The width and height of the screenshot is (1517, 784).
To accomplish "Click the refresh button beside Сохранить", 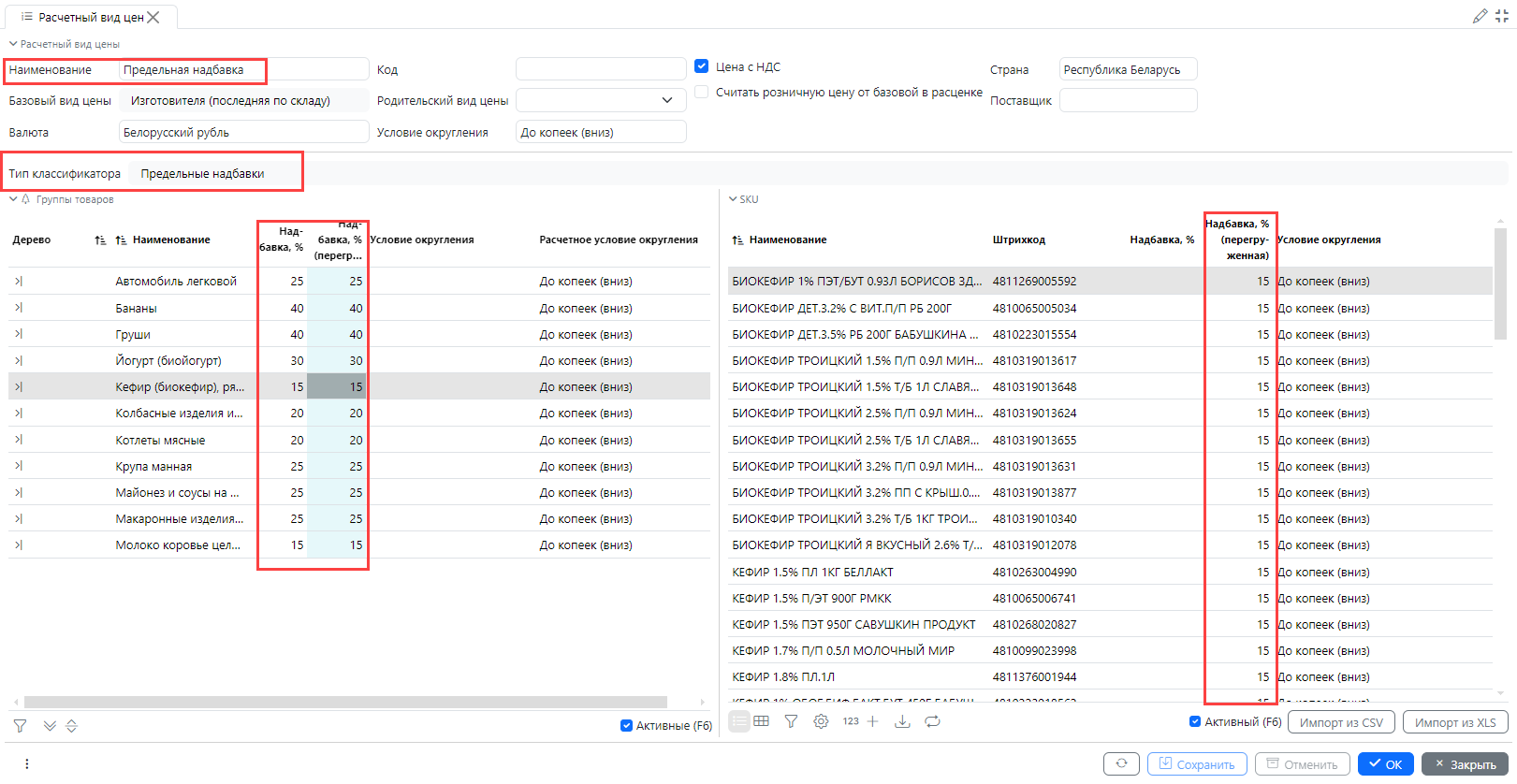I will 1121,764.
